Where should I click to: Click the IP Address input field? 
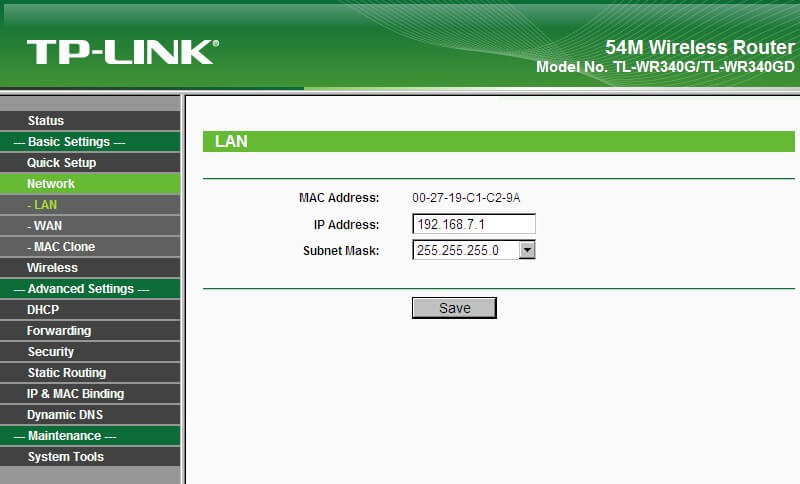pyautogui.click(x=473, y=224)
